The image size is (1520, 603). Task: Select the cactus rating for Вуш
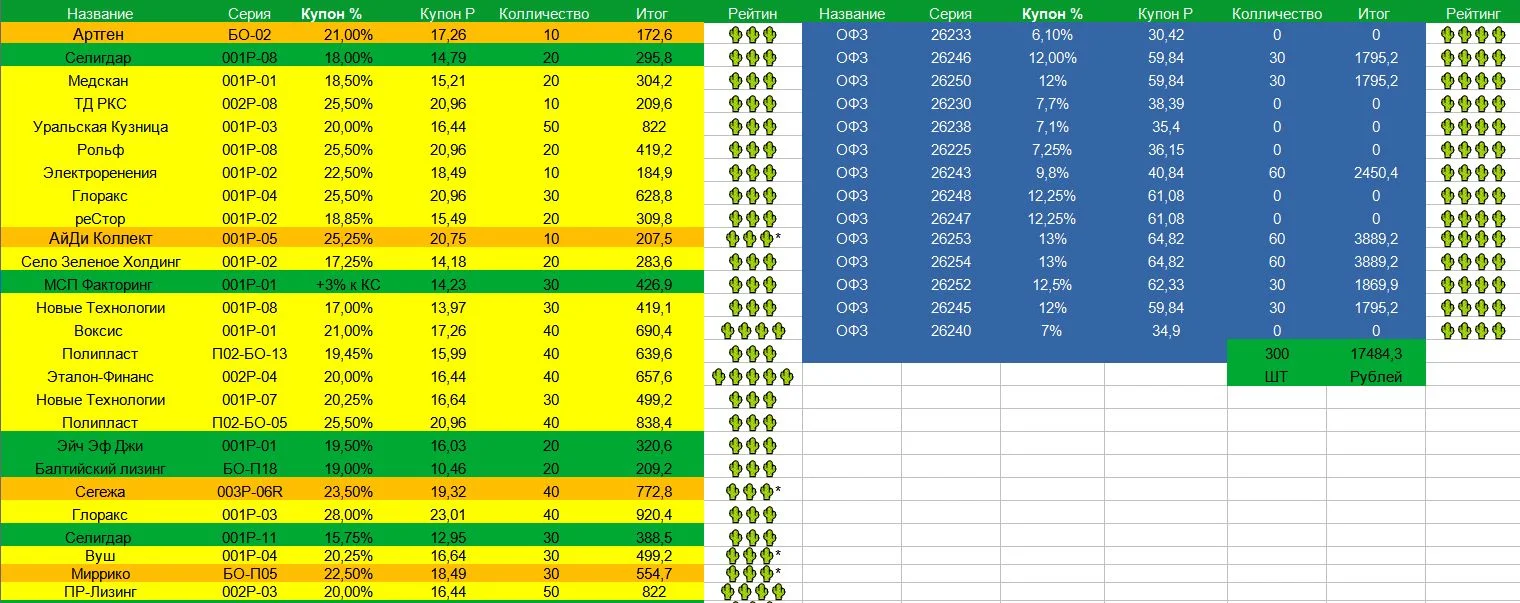point(753,555)
